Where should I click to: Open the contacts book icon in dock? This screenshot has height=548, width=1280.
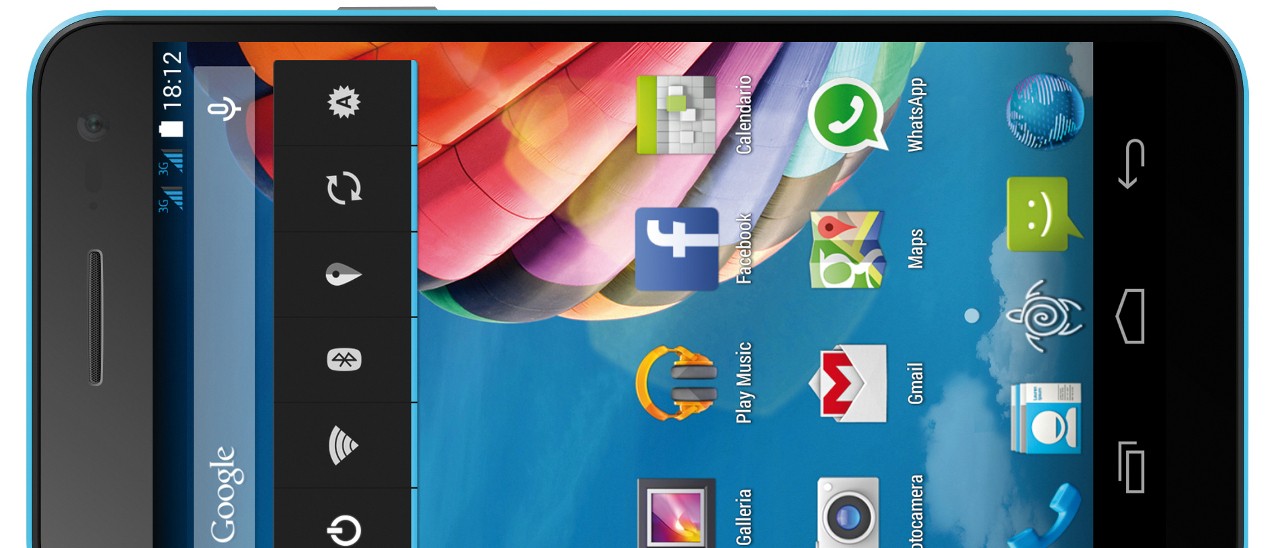pos(1044,418)
